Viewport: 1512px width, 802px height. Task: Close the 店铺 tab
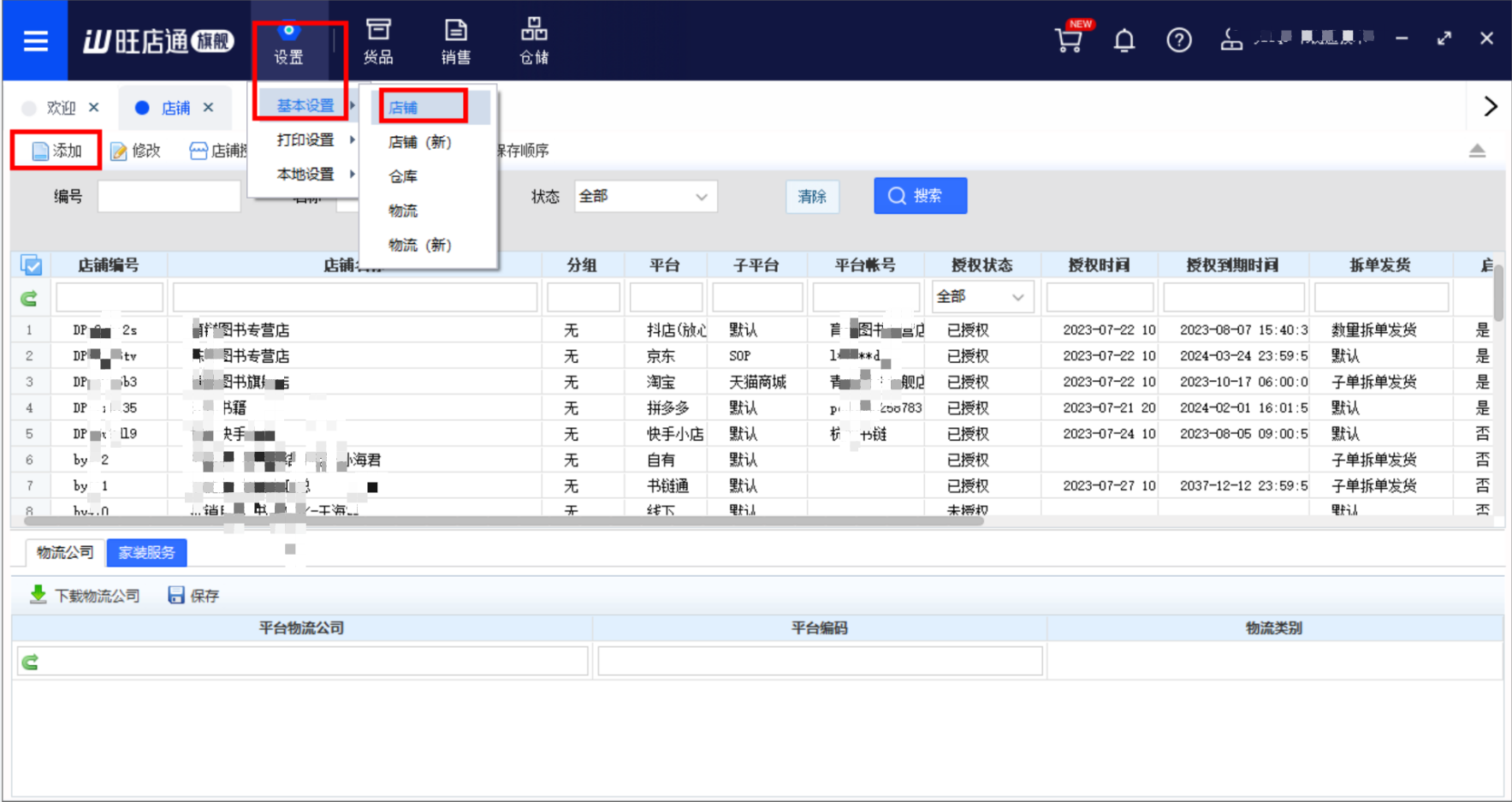[209, 107]
